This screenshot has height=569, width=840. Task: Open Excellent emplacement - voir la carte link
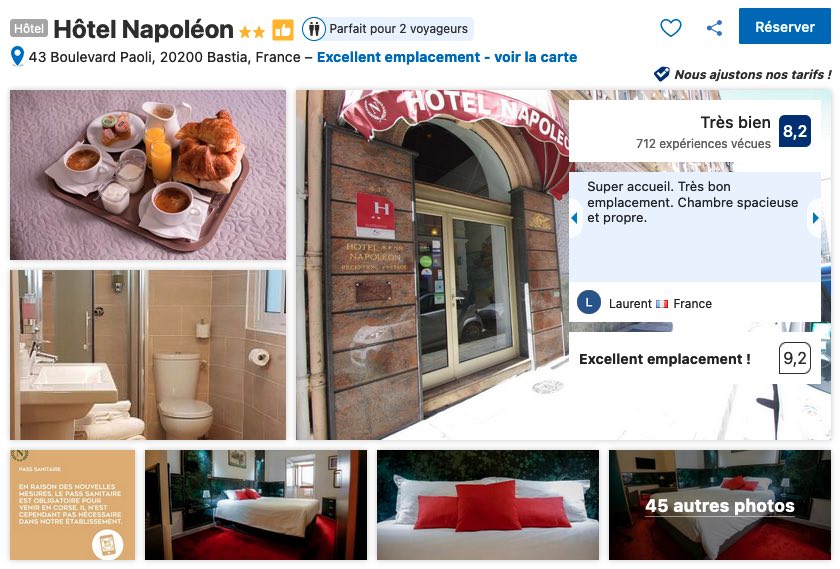pyautogui.click(x=447, y=57)
